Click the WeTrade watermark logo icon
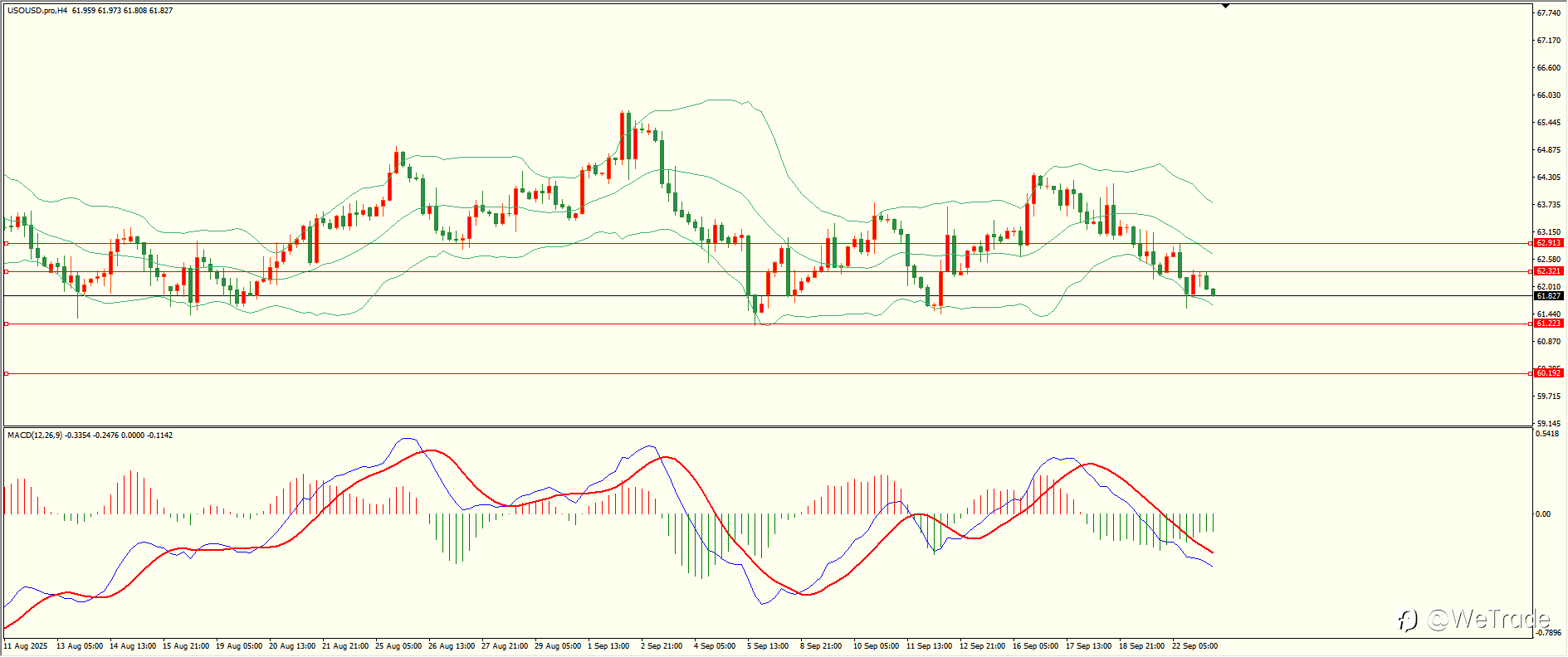Image resolution: width=1568 pixels, height=657 pixels. pyautogui.click(x=1407, y=620)
